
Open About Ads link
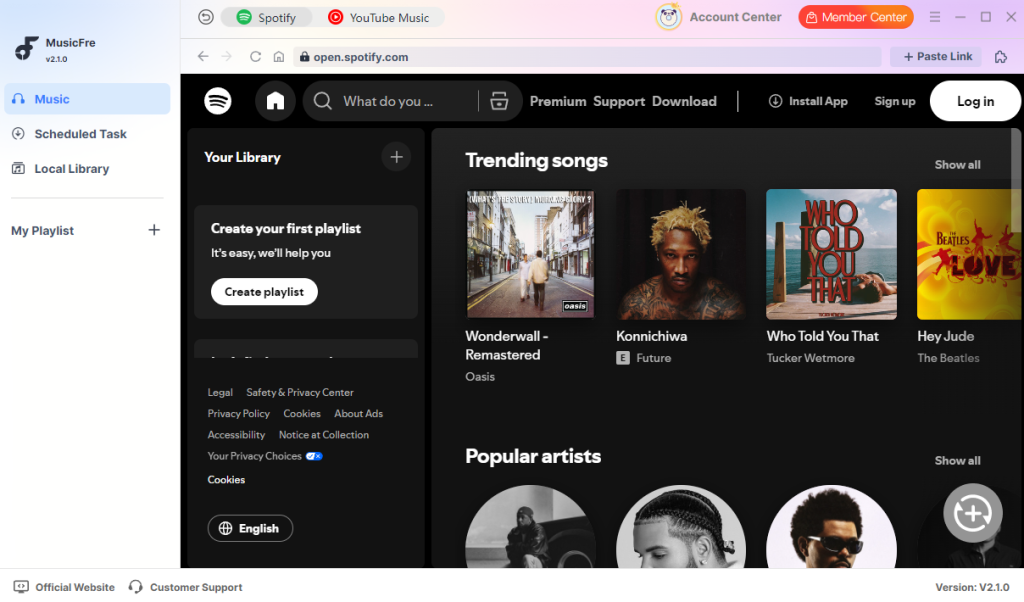[359, 413]
